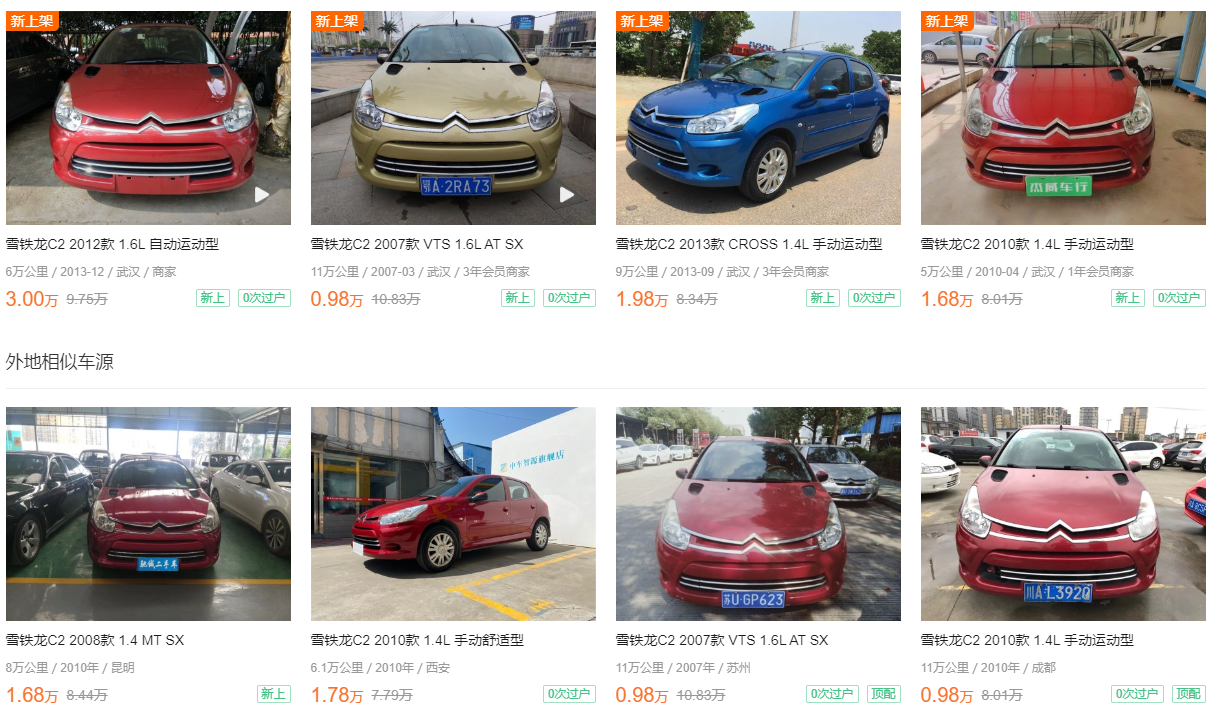Screen dimensions: 1222x716
Task: Click the 1.68万 price on Wuhan 2010款
Action: coord(947,298)
